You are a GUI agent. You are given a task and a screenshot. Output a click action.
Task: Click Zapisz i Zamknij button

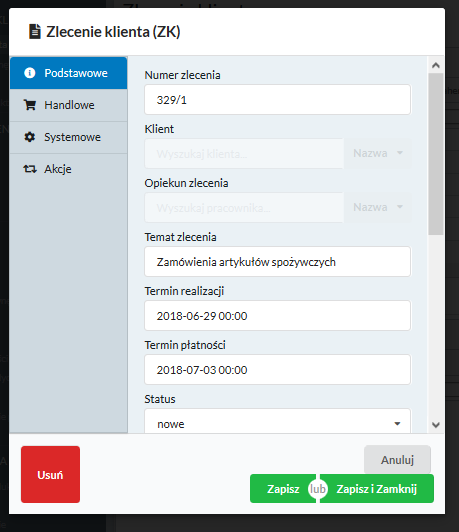pyautogui.click(x=377, y=489)
